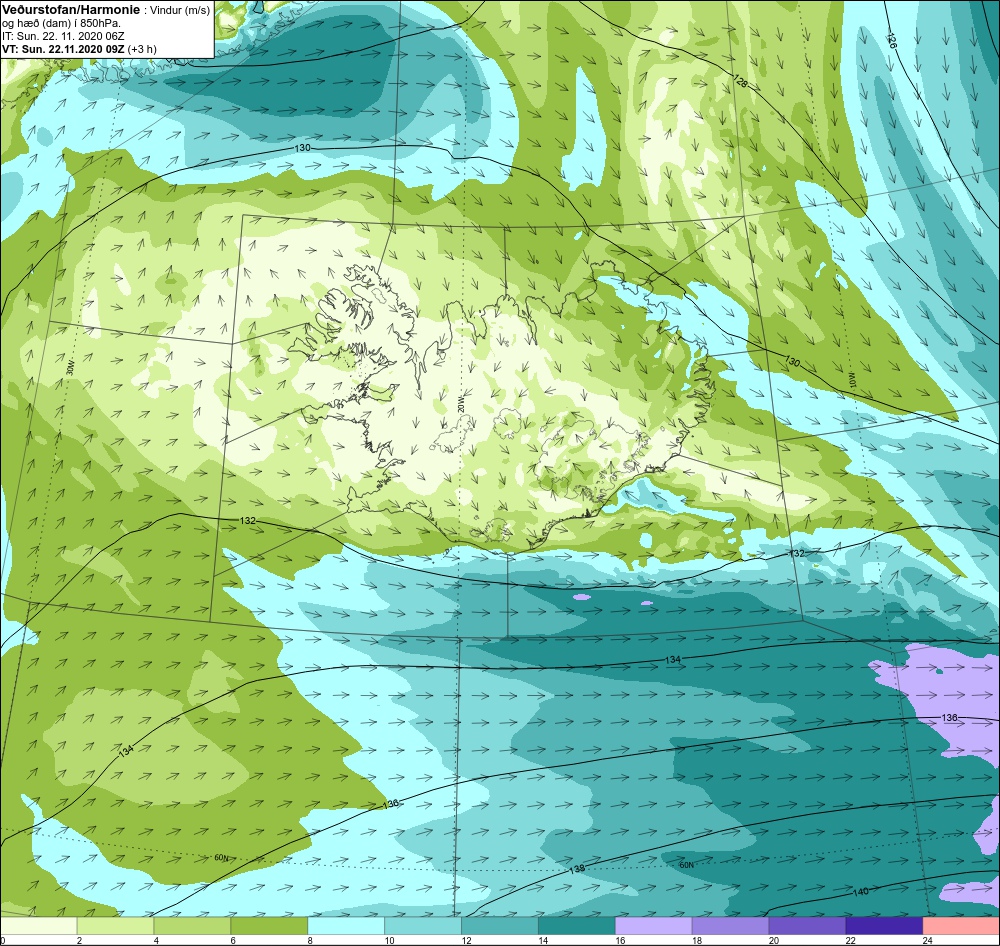Click the 20W longitude label over Iceland
1000x946 pixels.
tap(460, 403)
